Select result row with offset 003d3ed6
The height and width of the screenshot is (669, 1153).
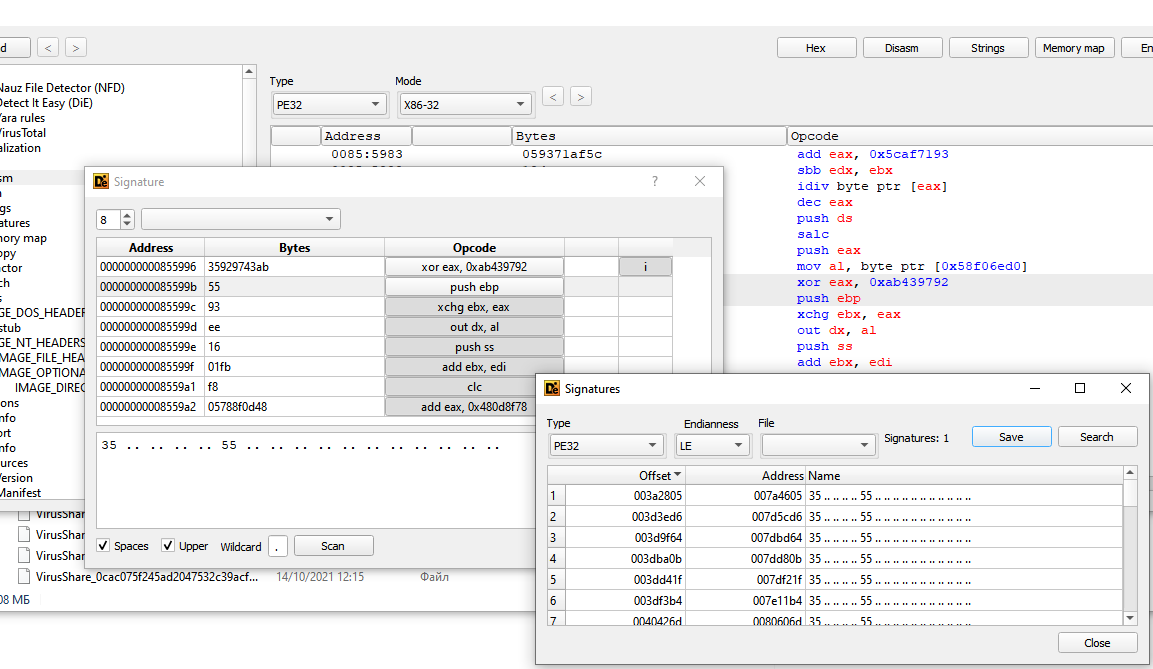(x=835, y=517)
